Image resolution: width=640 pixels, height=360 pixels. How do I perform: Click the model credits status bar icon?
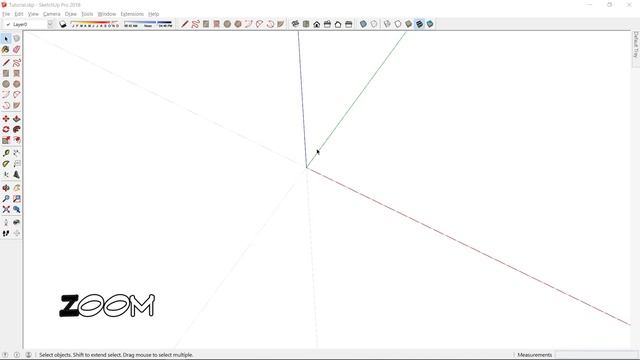tap(17, 355)
